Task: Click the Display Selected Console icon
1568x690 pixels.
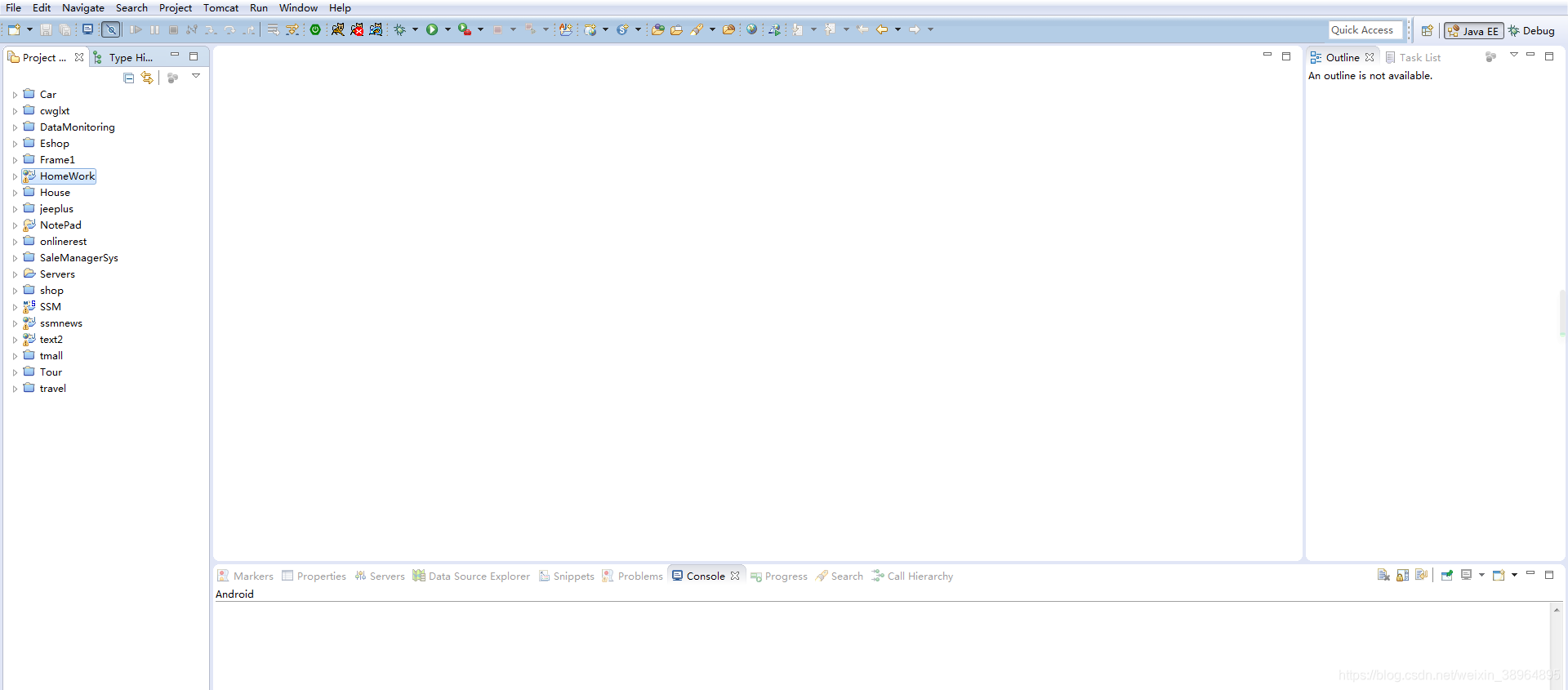Action: [1467, 575]
